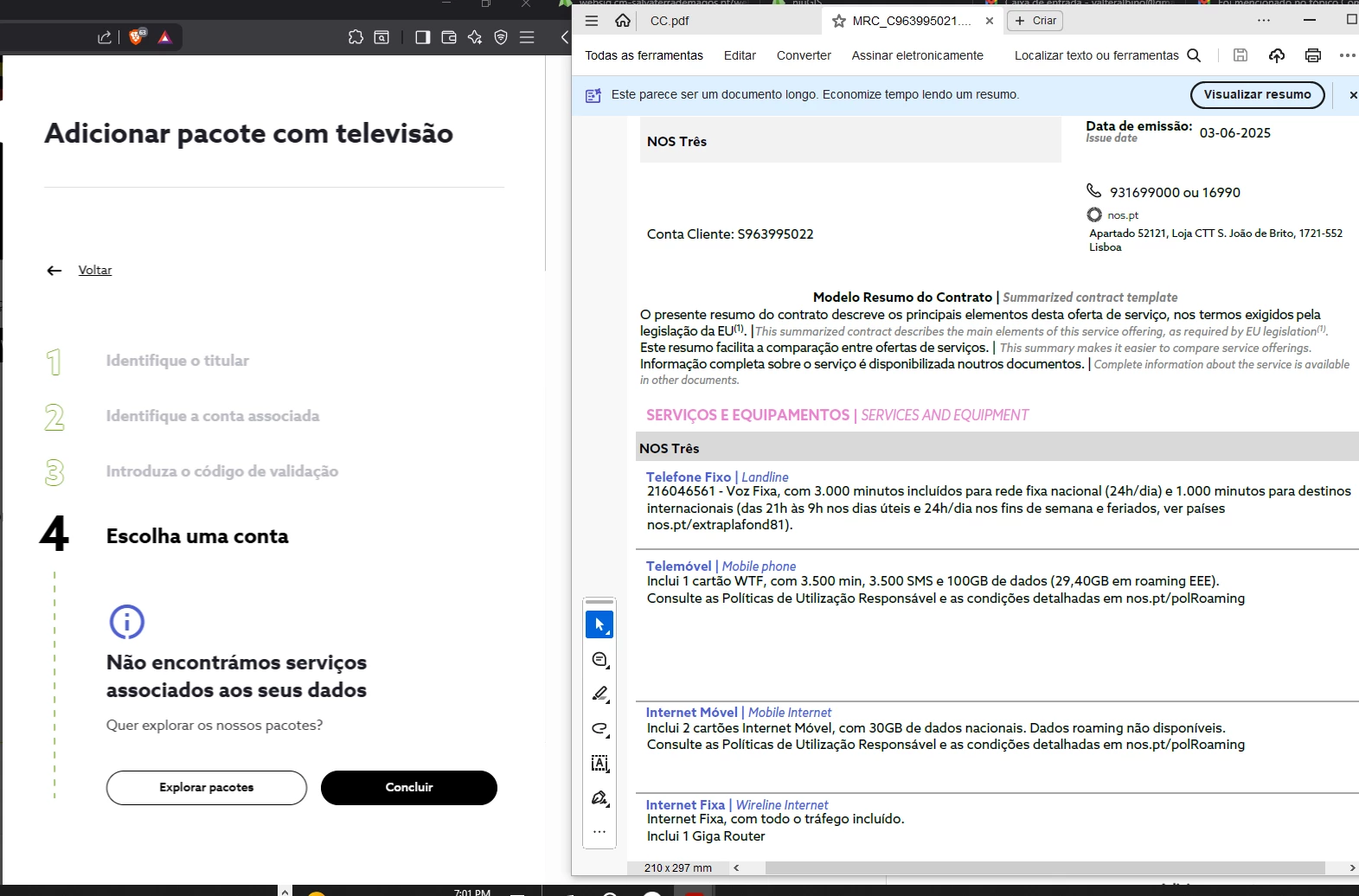Click the Save floppy disk icon in Acrobat
This screenshot has height=896, width=1359.
point(1240,55)
